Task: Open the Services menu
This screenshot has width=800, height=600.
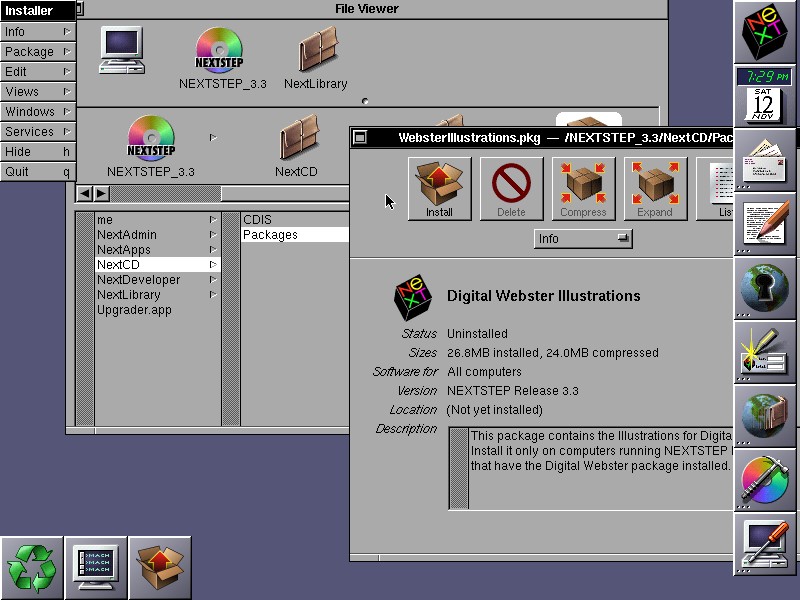Action: tap(38, 132)
